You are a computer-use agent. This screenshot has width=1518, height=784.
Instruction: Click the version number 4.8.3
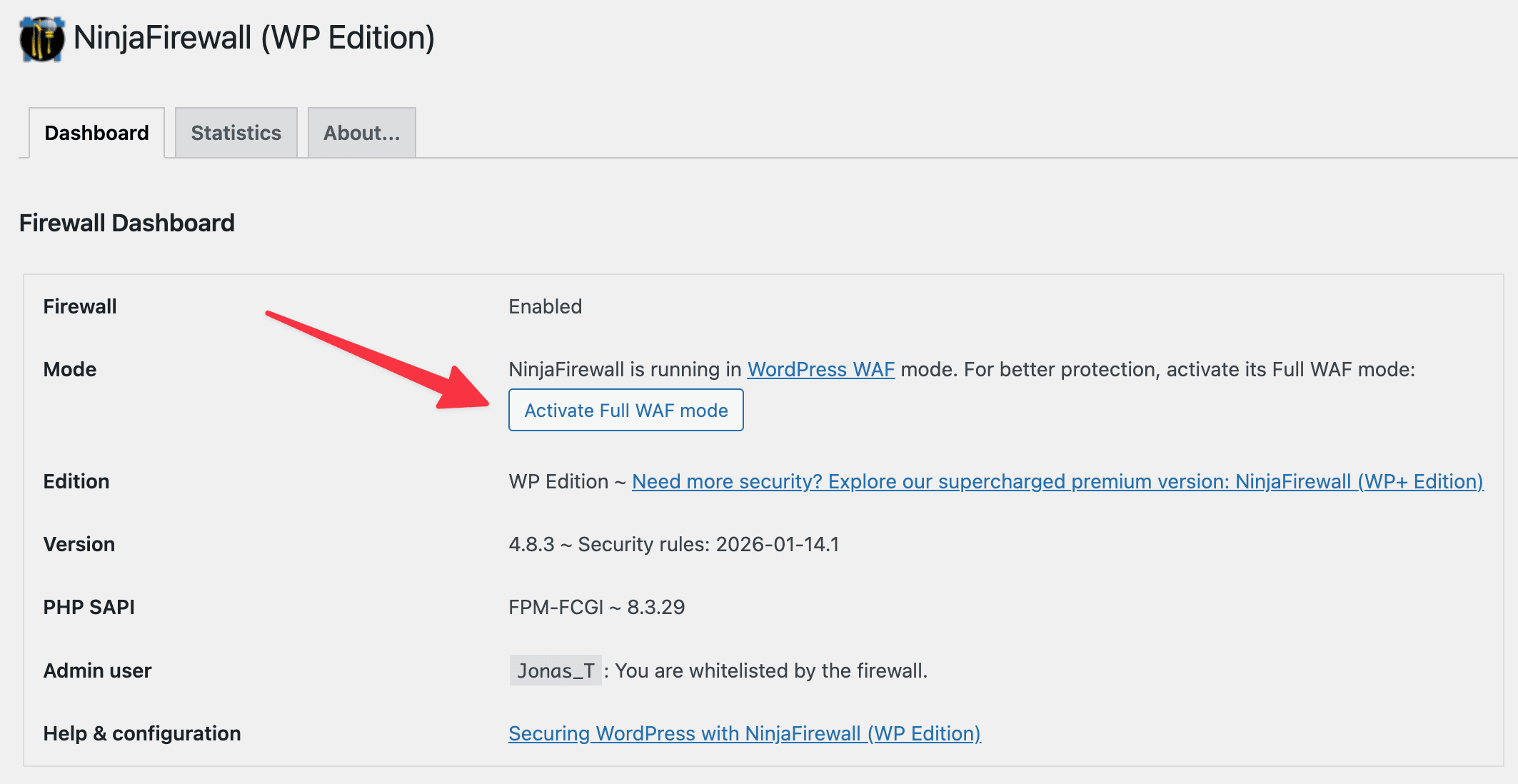tap(533, 544)
